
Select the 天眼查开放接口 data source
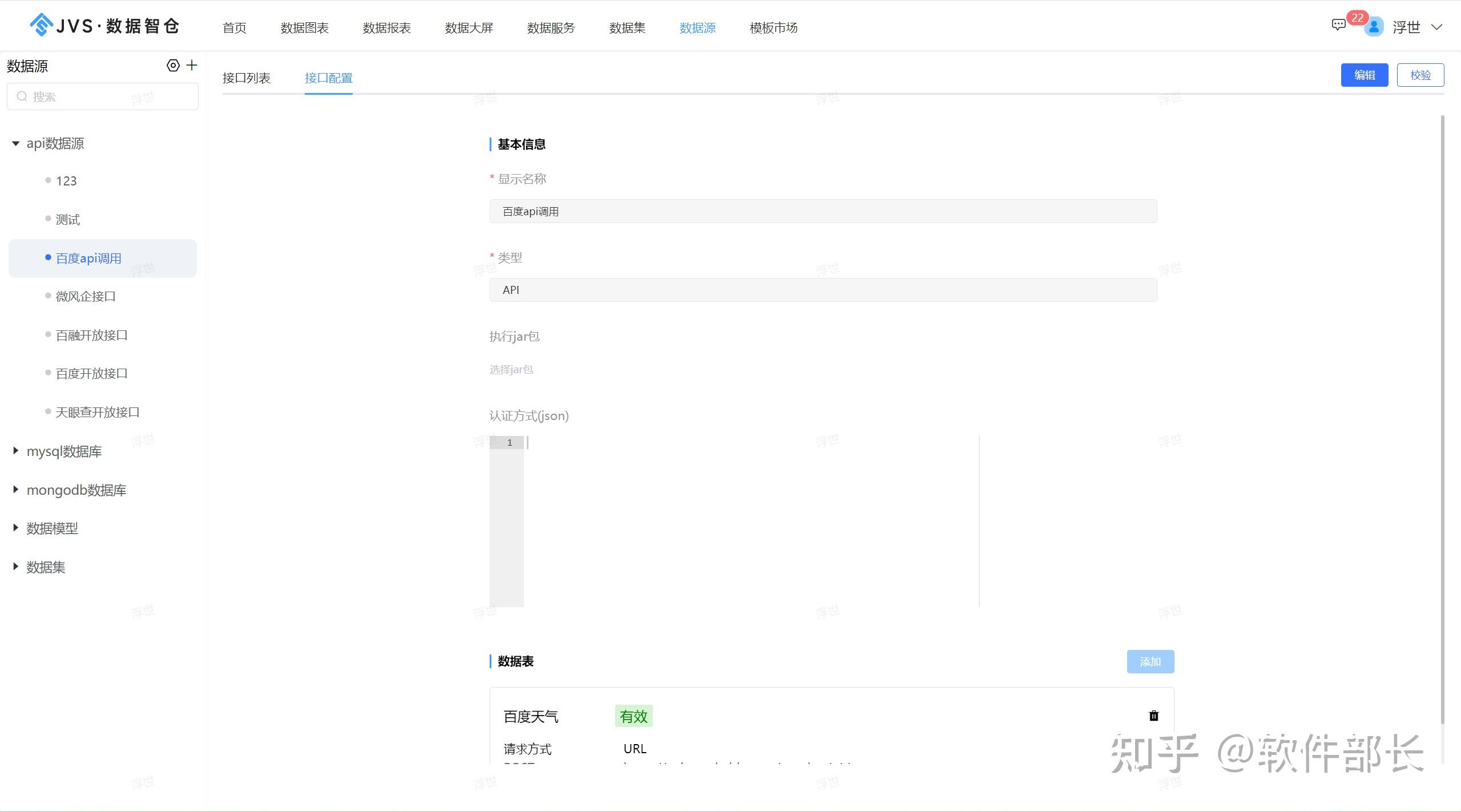[x=98, y=412]
